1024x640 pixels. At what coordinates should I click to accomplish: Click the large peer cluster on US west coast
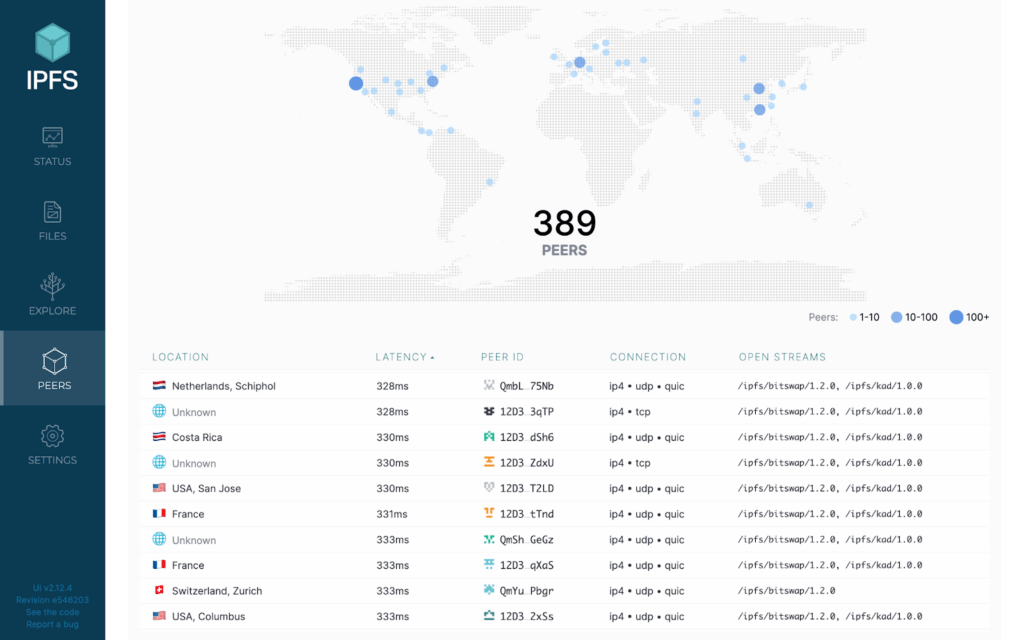[x=355, y=83]
